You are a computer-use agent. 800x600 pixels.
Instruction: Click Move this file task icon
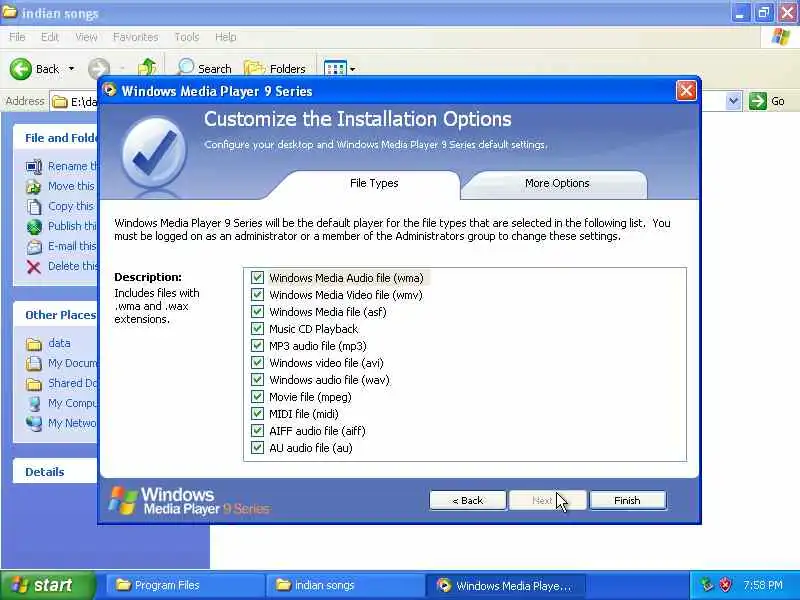pos(34,186)
